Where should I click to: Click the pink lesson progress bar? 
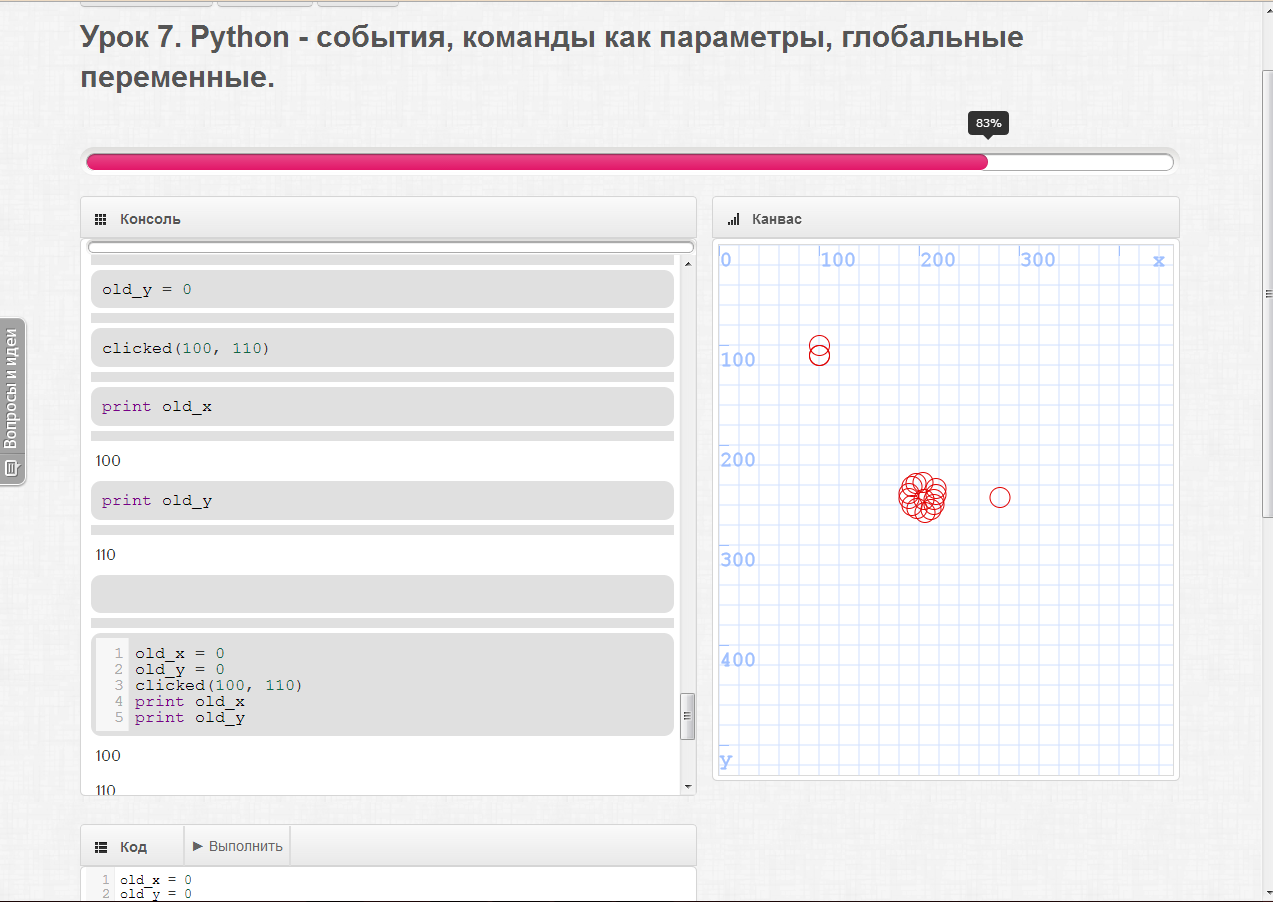[537, 162]
